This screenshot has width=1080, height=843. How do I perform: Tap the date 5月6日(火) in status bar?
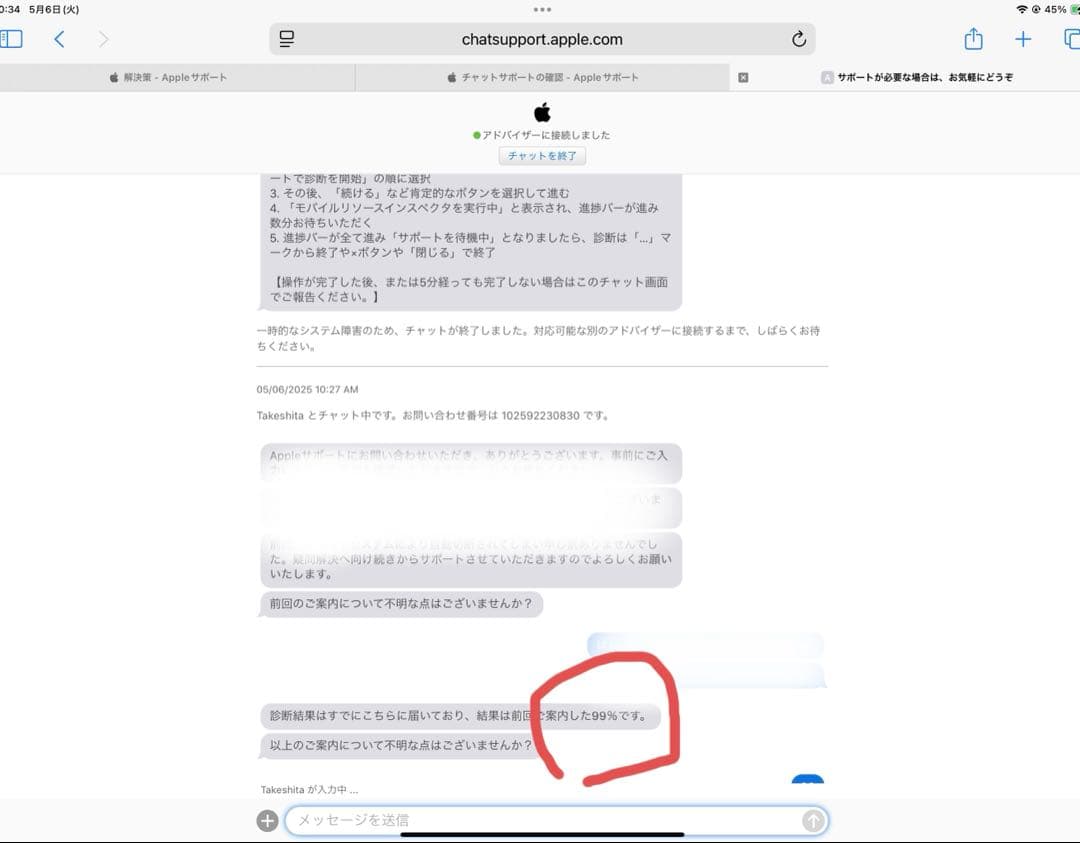(54, 10)
